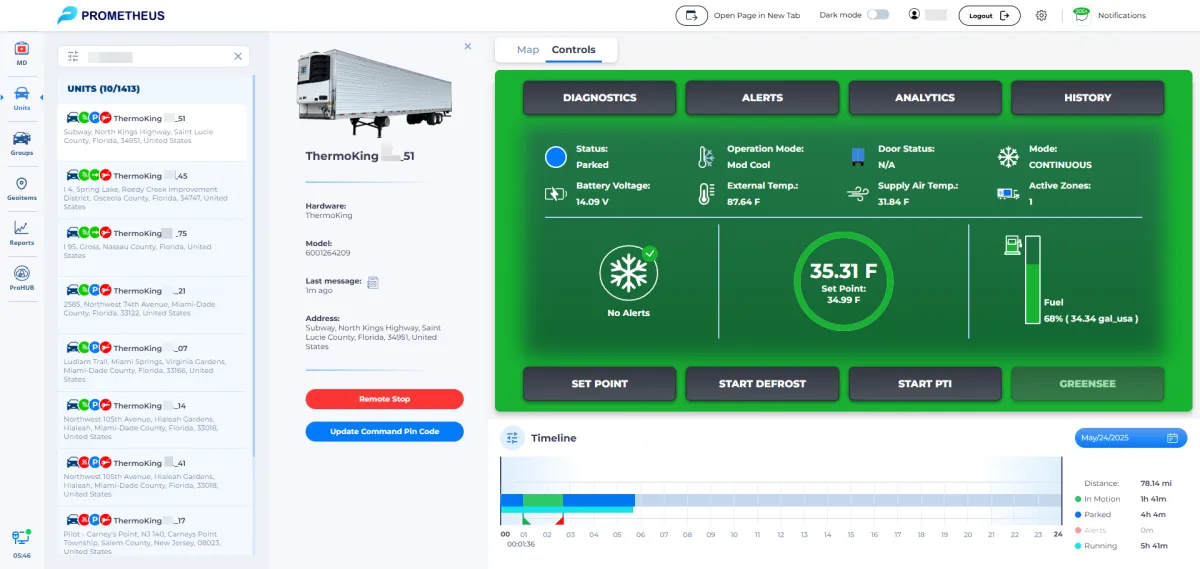
Task: Click the Supply Air Temp icon
Action: (857, 194)
